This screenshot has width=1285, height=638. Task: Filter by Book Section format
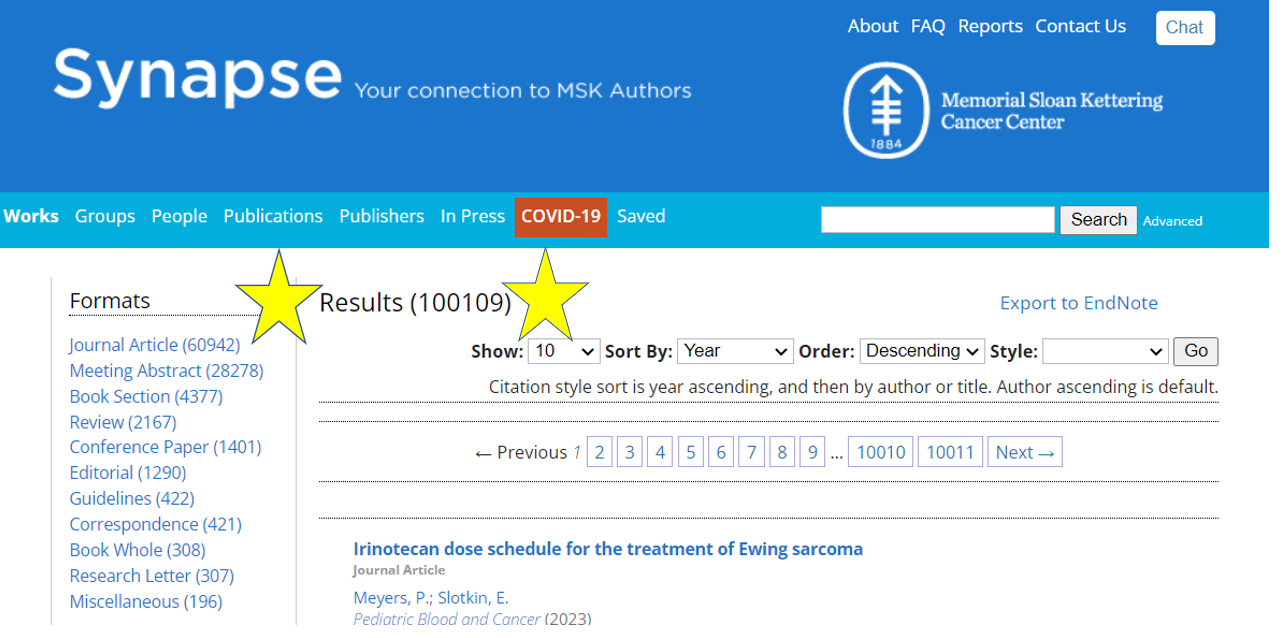146,397
